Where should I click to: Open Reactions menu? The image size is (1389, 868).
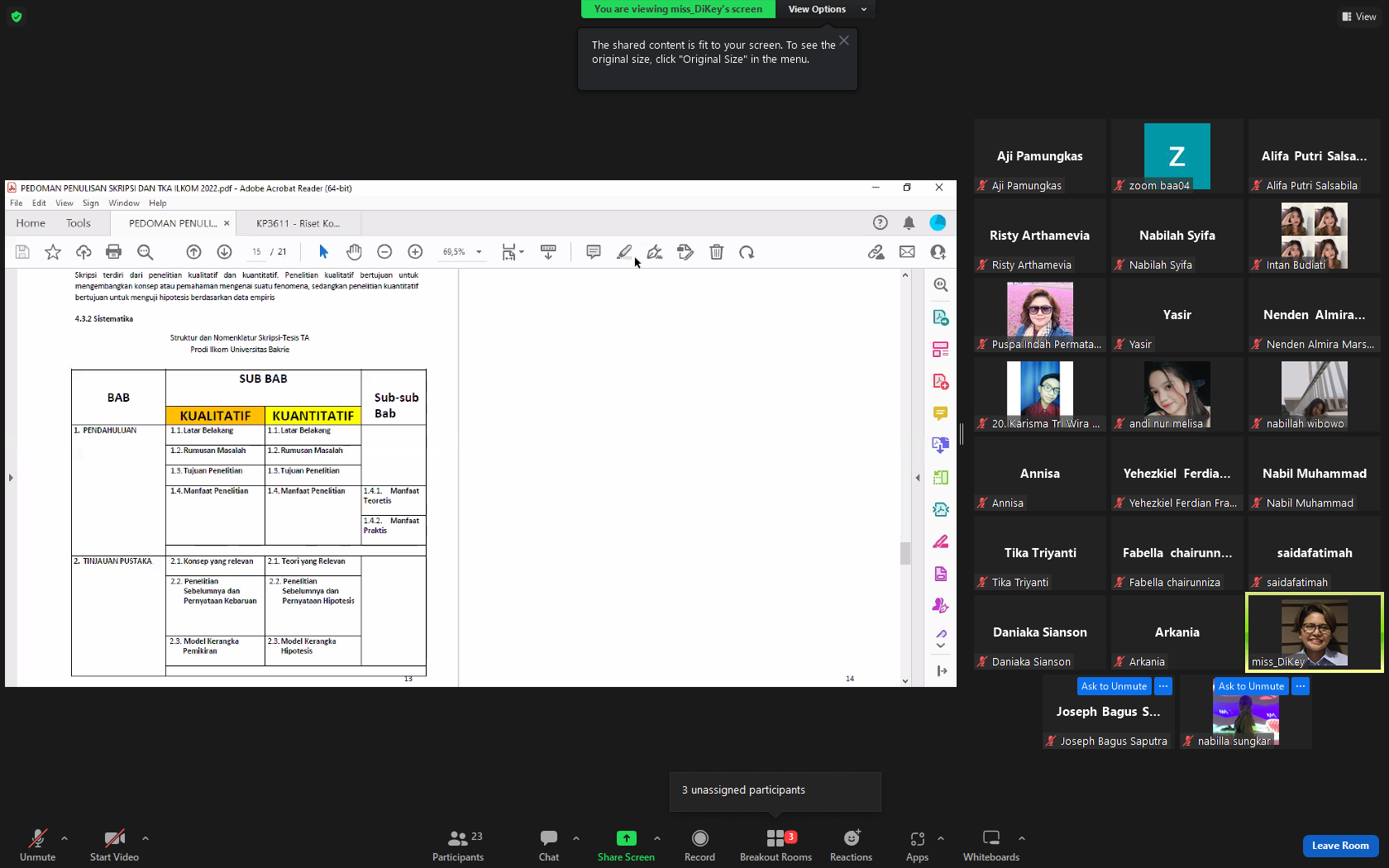tap(851, 845)
